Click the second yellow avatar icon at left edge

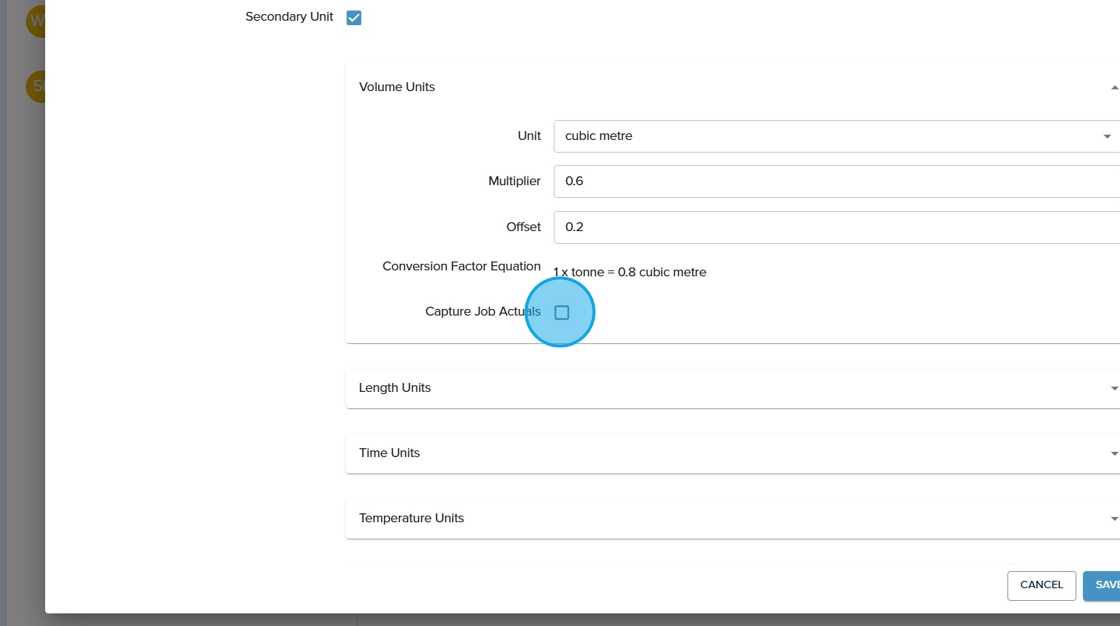coord(36,87)
